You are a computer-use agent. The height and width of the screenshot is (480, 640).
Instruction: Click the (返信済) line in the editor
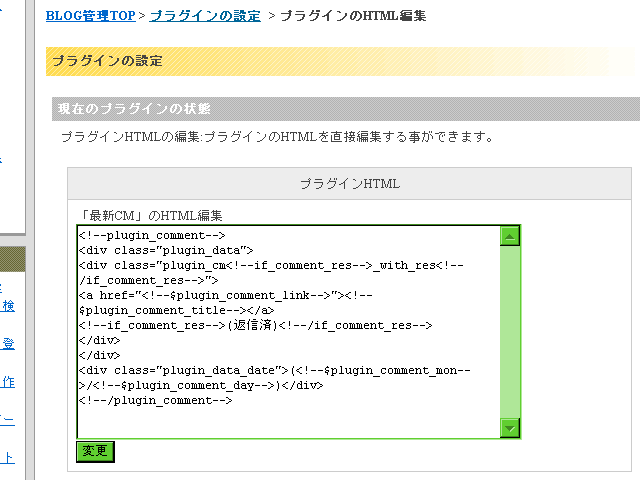(255, 325)
